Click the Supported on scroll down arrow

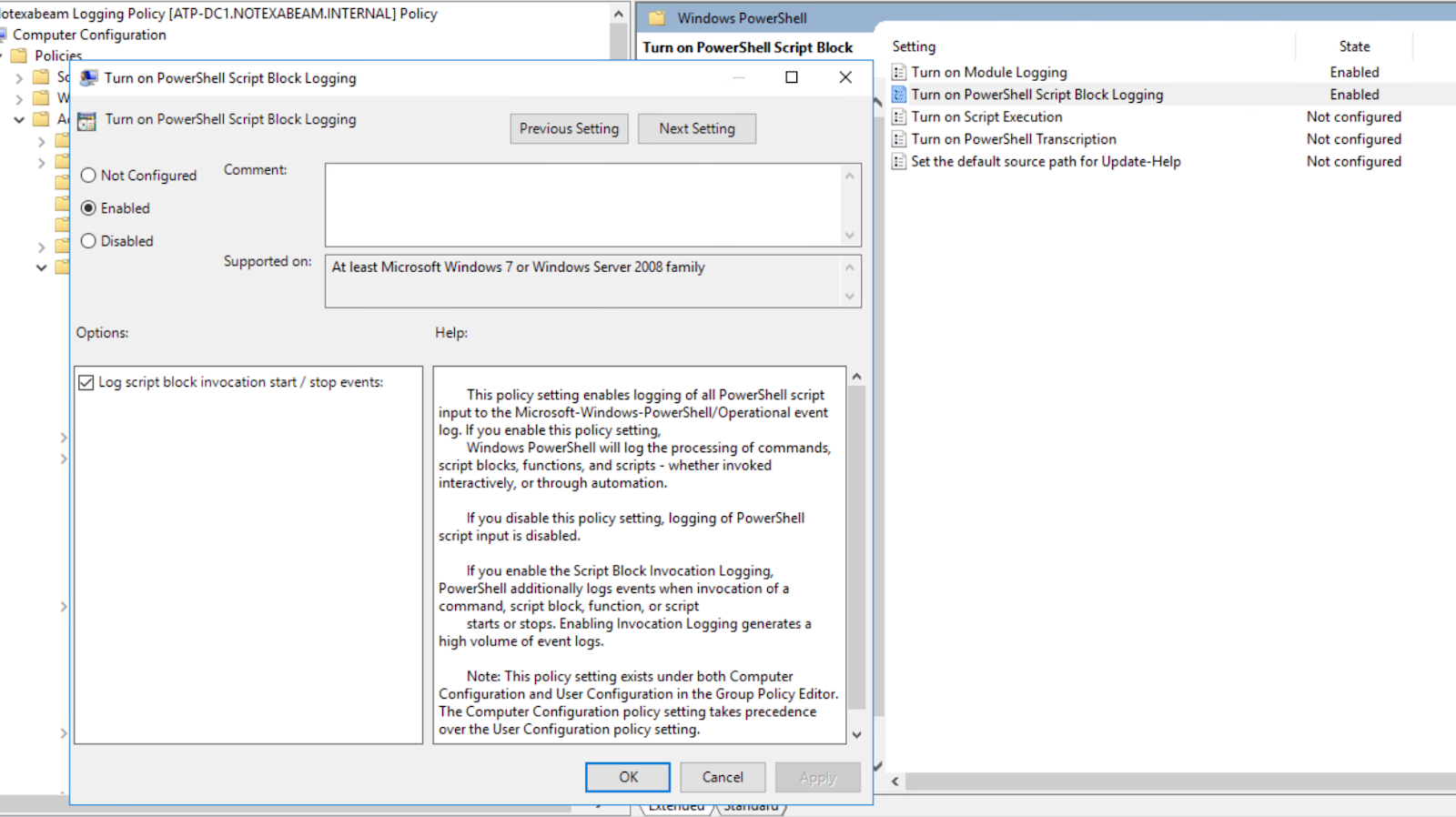[x=850, y=296]
